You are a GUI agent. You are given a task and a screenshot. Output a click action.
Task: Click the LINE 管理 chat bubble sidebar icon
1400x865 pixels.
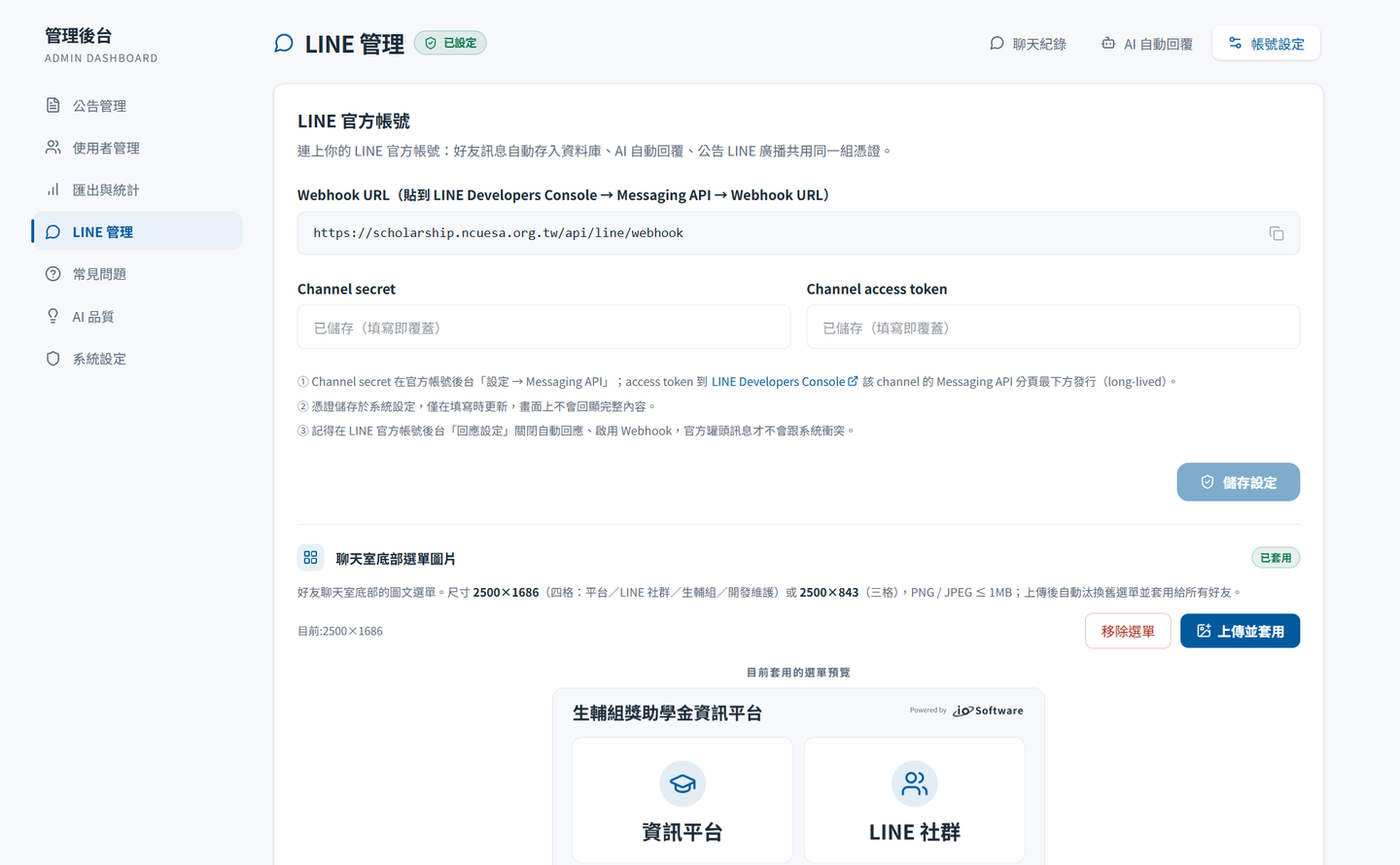(53, 231)
